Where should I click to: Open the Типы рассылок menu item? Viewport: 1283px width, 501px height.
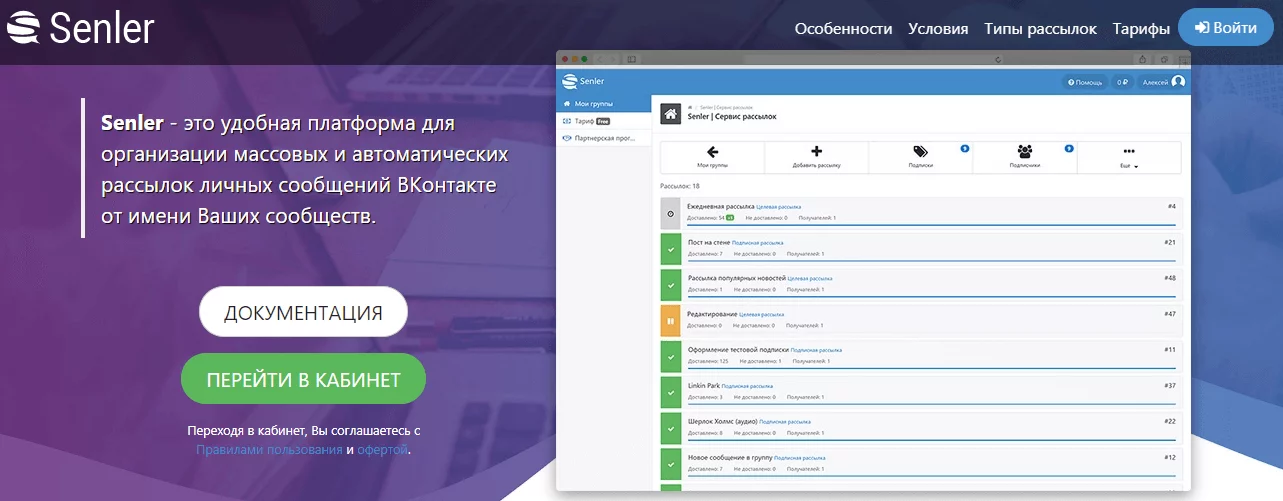pyautogui.click(x=1040, y=29)
